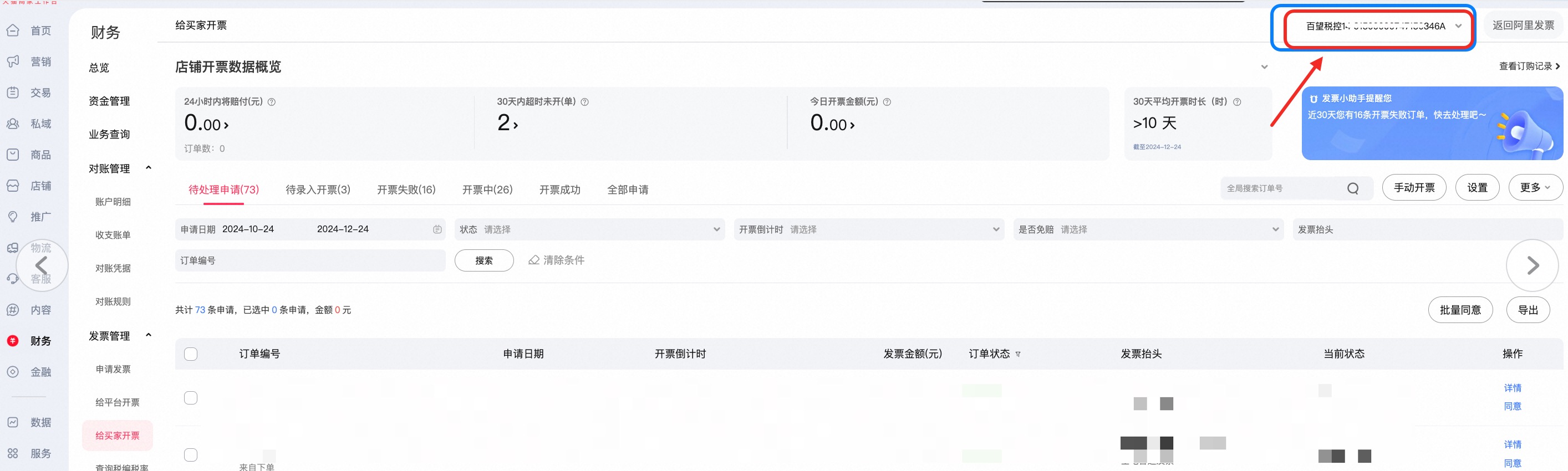This screenshot has height=471, width=1568.
Task: Switch to 开票成功 tab
Action: tap(560, 190)
